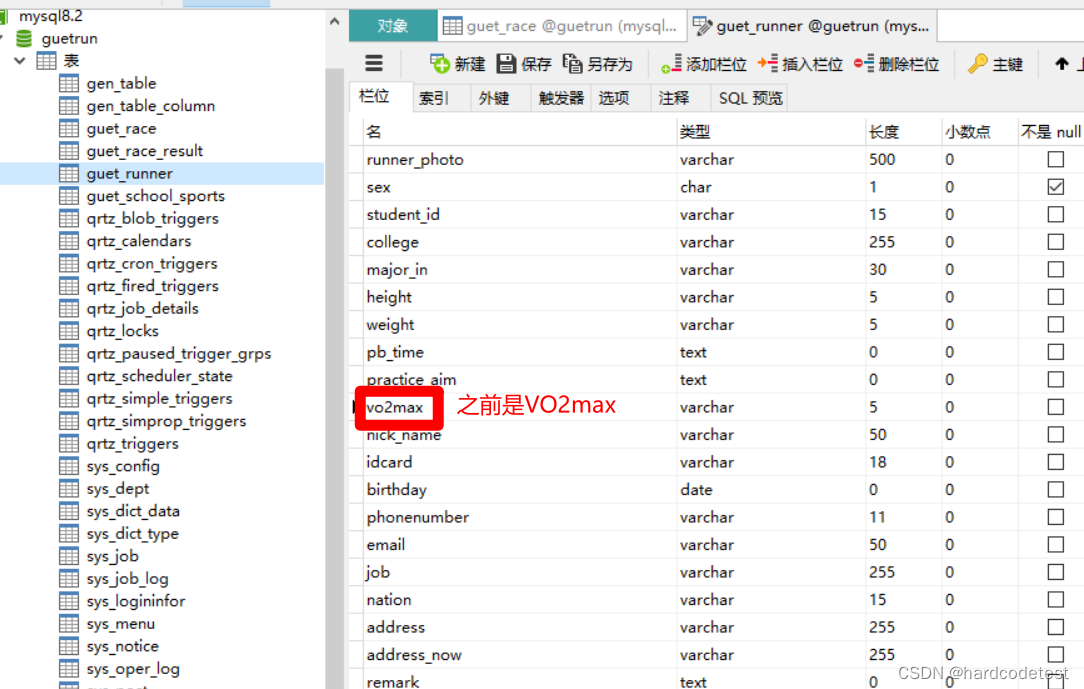Select sys_logininfor in the table tree
This screenshot has width=1084, height=689.
(136, 601)
